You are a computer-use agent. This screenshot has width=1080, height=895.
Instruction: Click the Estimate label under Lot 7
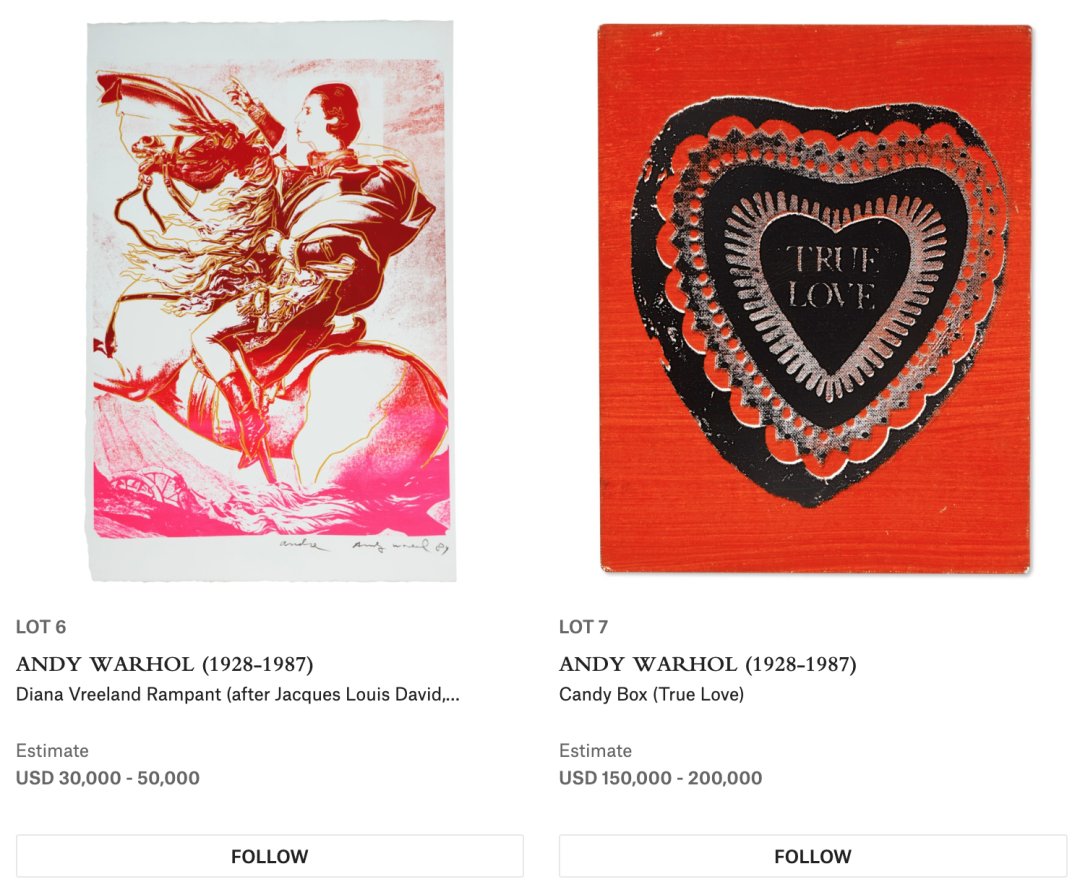click(x=595, y=750)
